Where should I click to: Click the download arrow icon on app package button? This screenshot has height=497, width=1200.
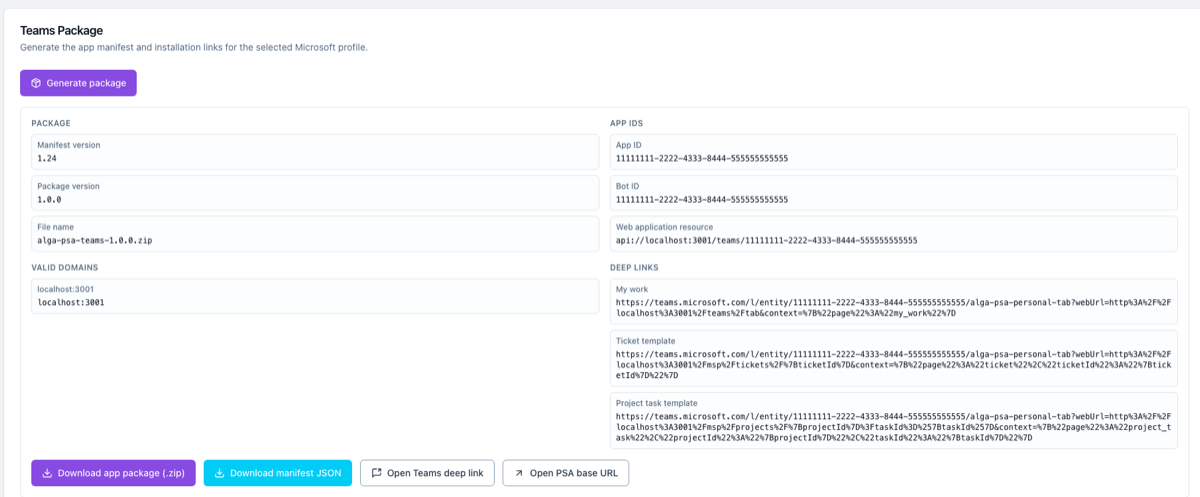(x=47, y=473)
